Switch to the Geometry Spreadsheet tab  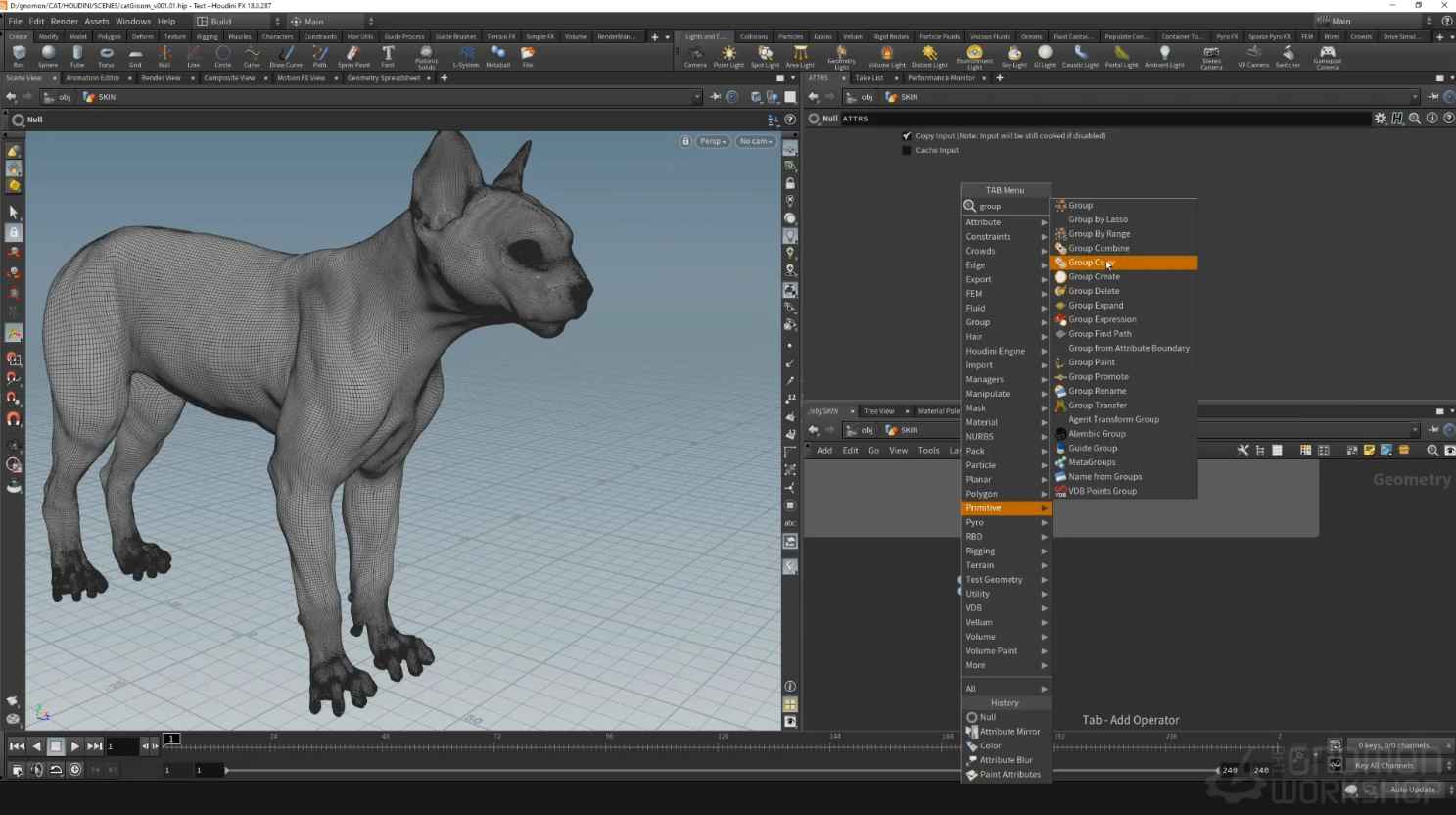tap(383, 78)
